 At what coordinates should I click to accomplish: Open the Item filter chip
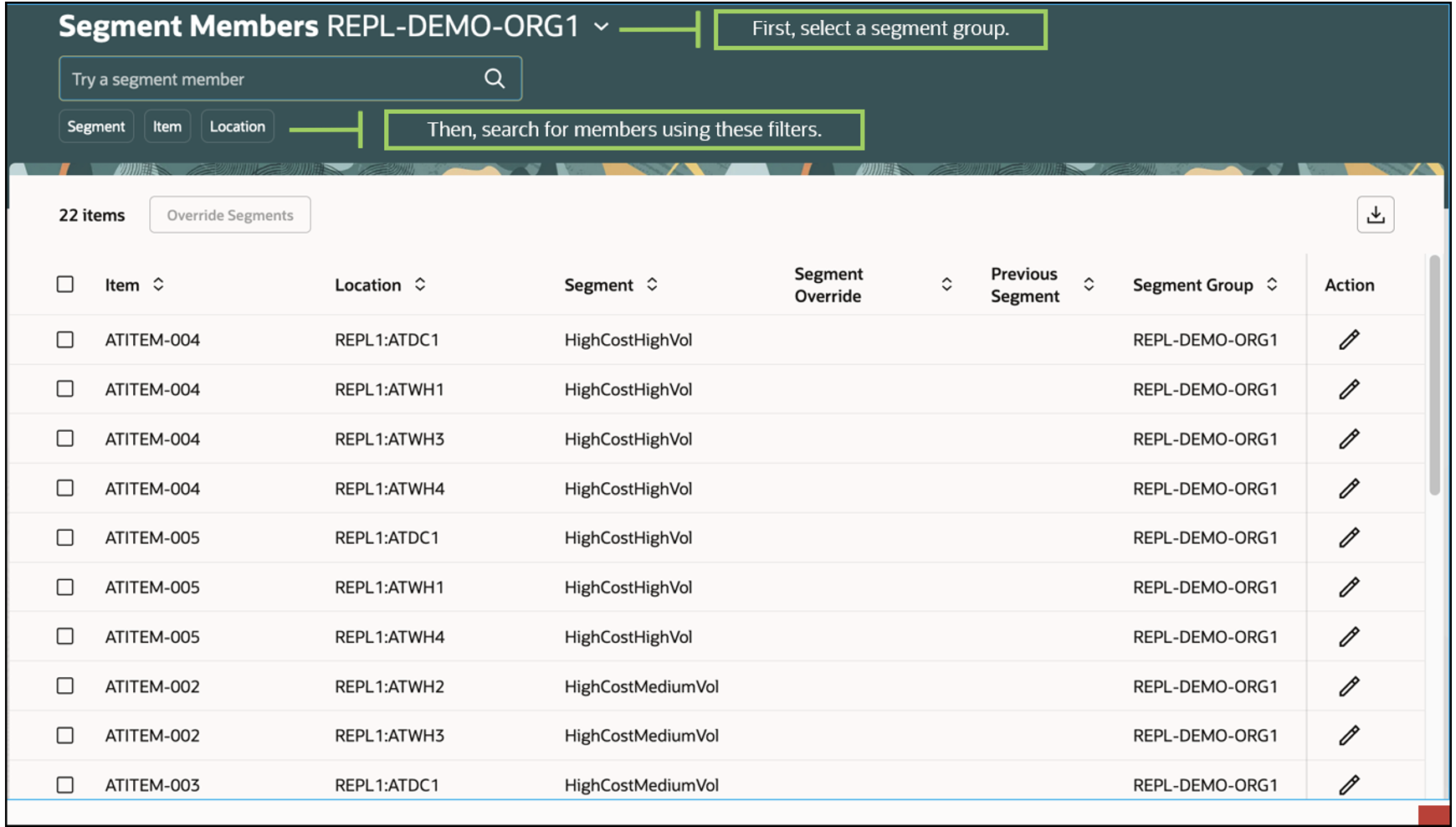[x=167, y=126]
